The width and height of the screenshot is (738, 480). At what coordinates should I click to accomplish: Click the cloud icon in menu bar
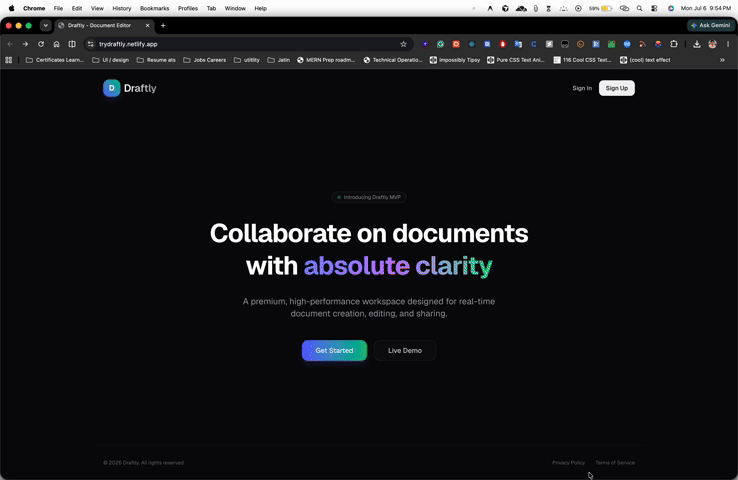tap(521, 8)
